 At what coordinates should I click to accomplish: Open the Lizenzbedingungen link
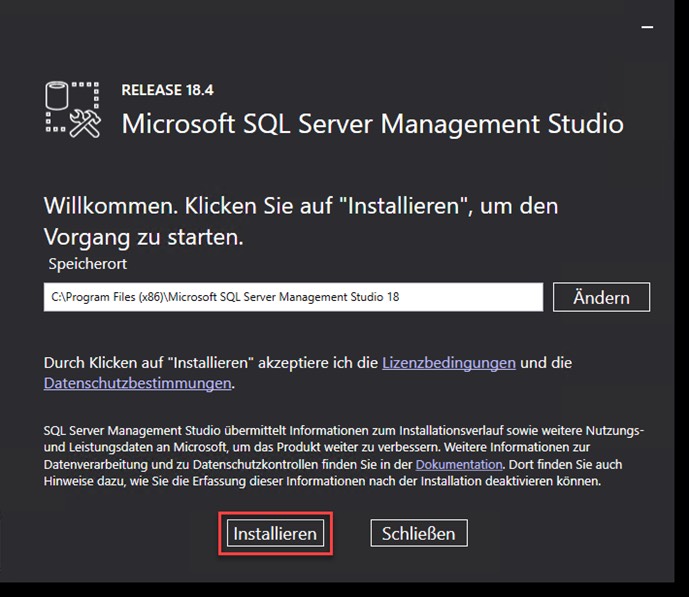point(449,363)
